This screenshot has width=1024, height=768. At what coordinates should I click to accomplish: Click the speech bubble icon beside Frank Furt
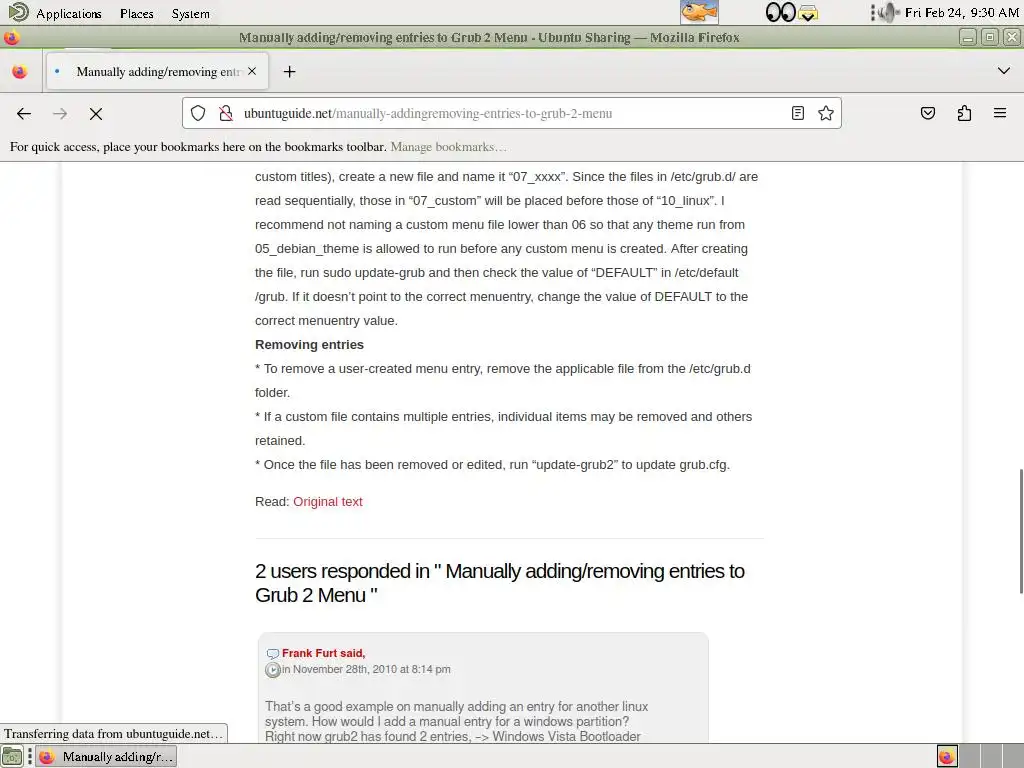click(x=273, y=654)
